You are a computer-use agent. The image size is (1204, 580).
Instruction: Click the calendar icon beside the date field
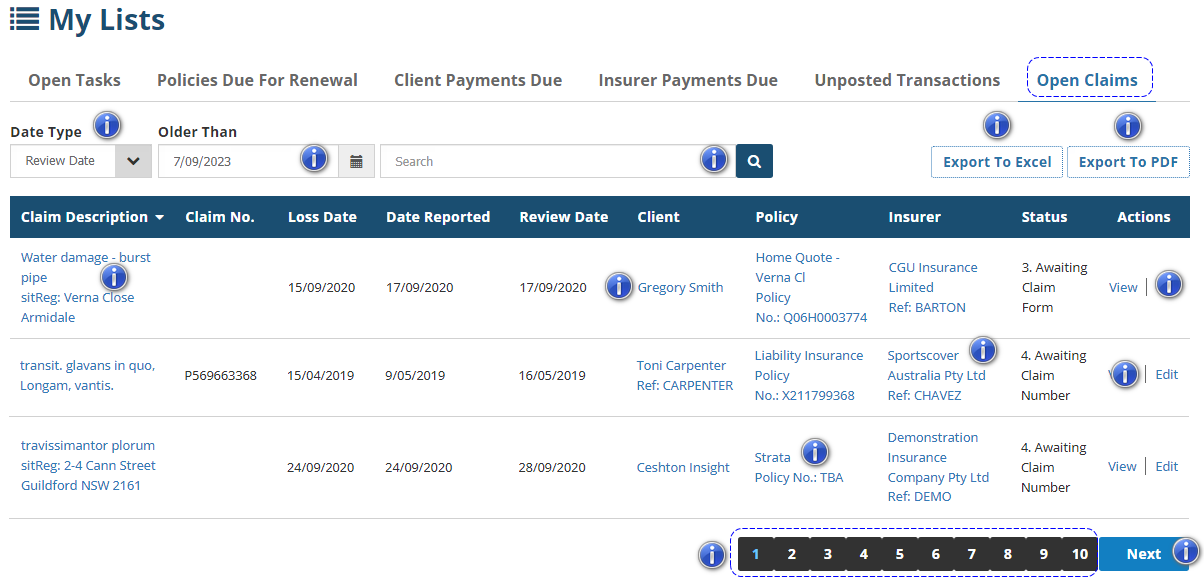356,161
